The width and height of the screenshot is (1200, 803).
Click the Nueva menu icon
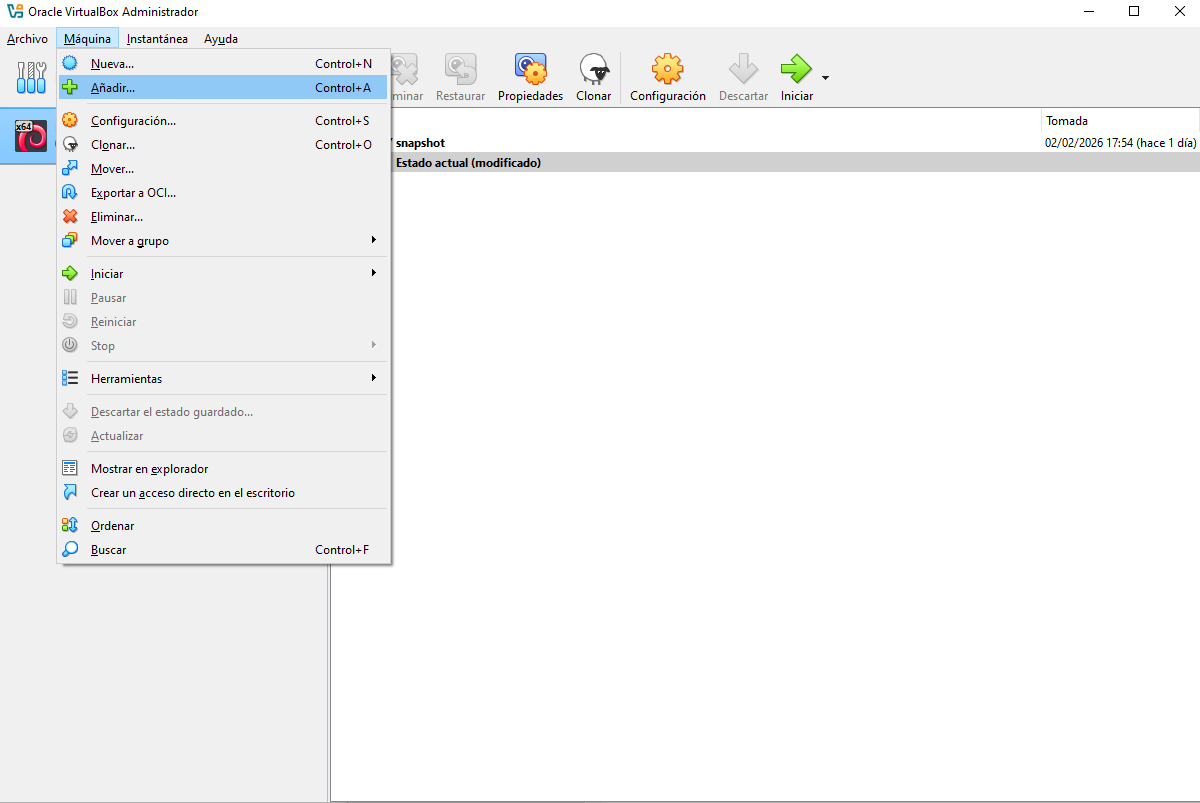(70, 63)
